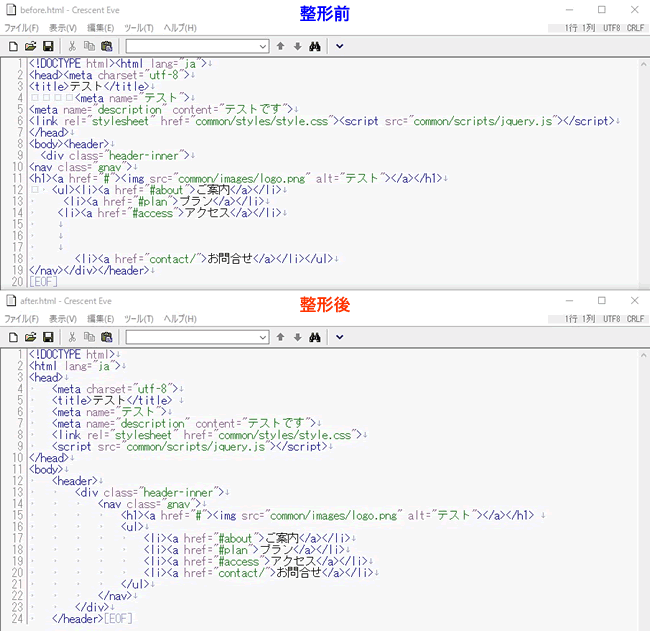Screen dimensions: 650x631
Task: Click 1行 1列 position status in after.html
Action: point(580,319)
